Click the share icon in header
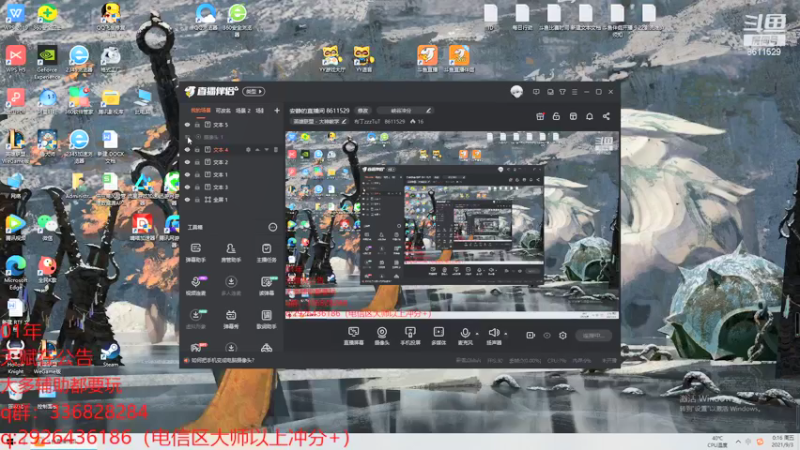Screen dimensions: 800x450 606,116
